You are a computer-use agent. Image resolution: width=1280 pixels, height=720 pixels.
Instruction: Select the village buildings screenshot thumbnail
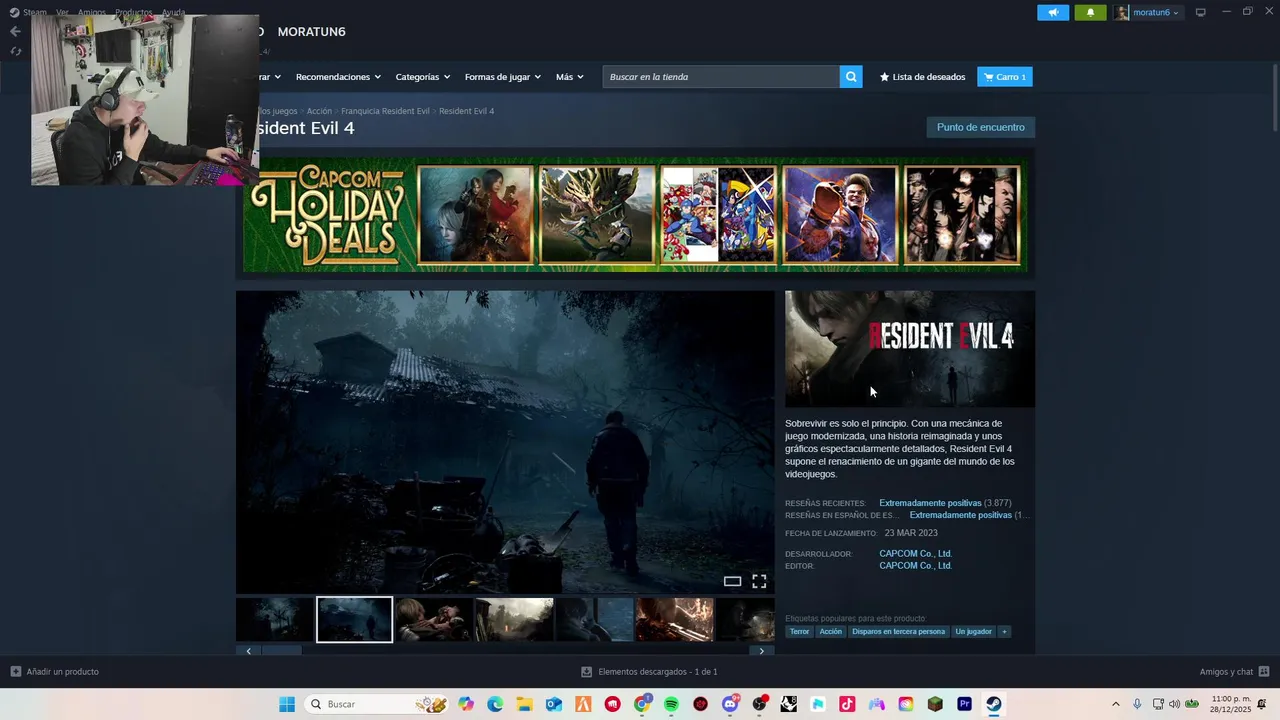[514, 620]
